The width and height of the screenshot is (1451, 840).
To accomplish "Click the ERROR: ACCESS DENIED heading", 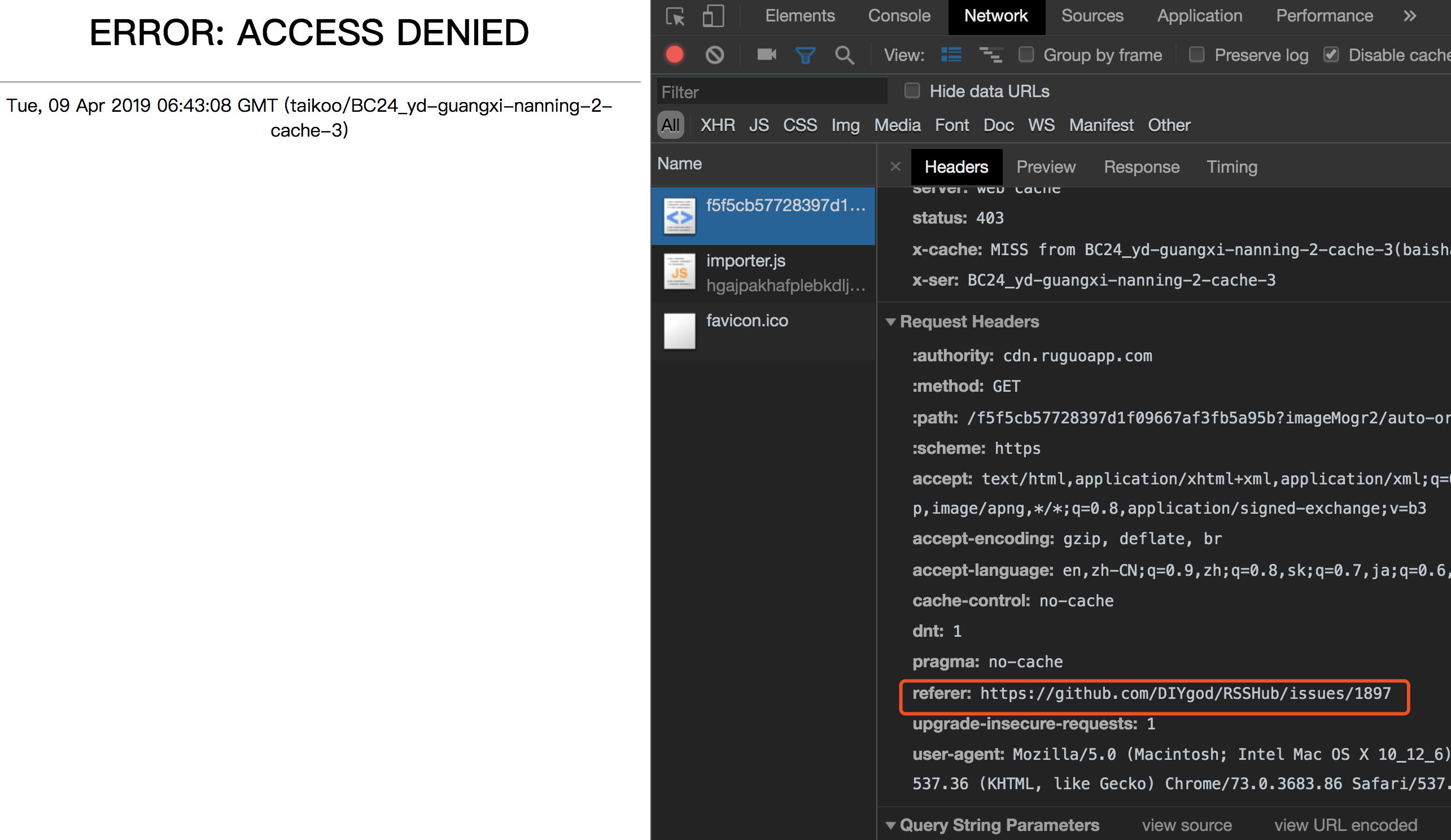I will click(309, 33).
